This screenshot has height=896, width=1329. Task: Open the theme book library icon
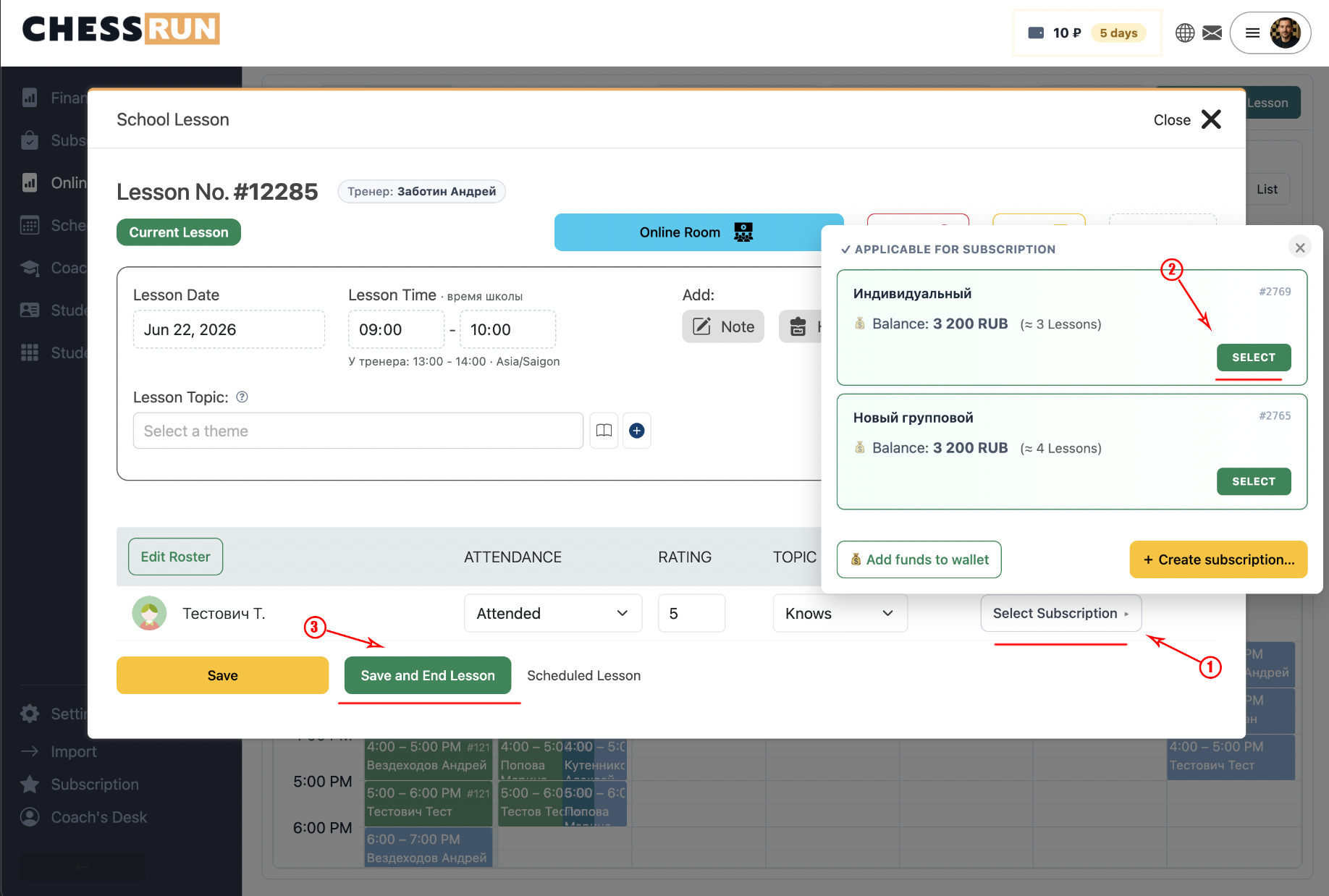point(604,431)
